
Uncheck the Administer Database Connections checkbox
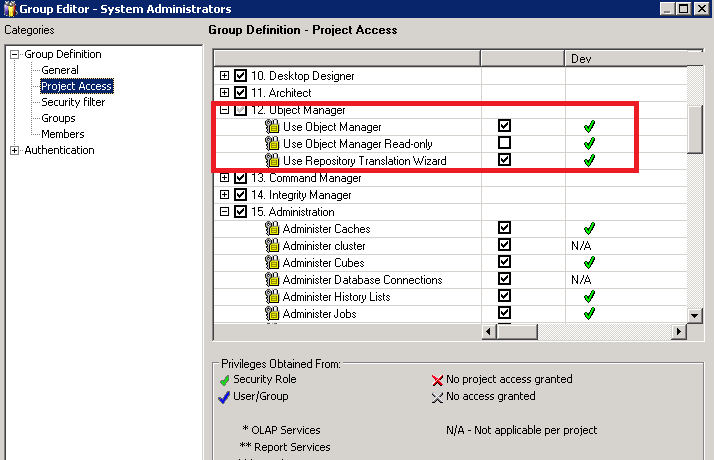504,278
